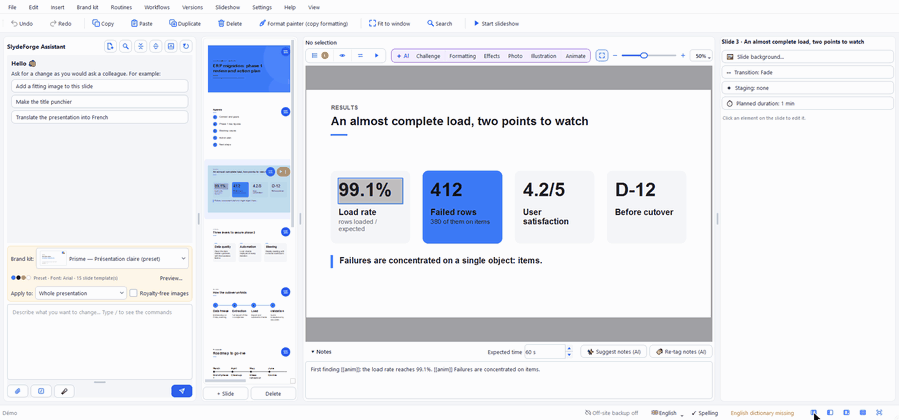The width and height of the screenshot is (899, 420).
Task: Switch to the Formatting tab
Action: [462, 56]
